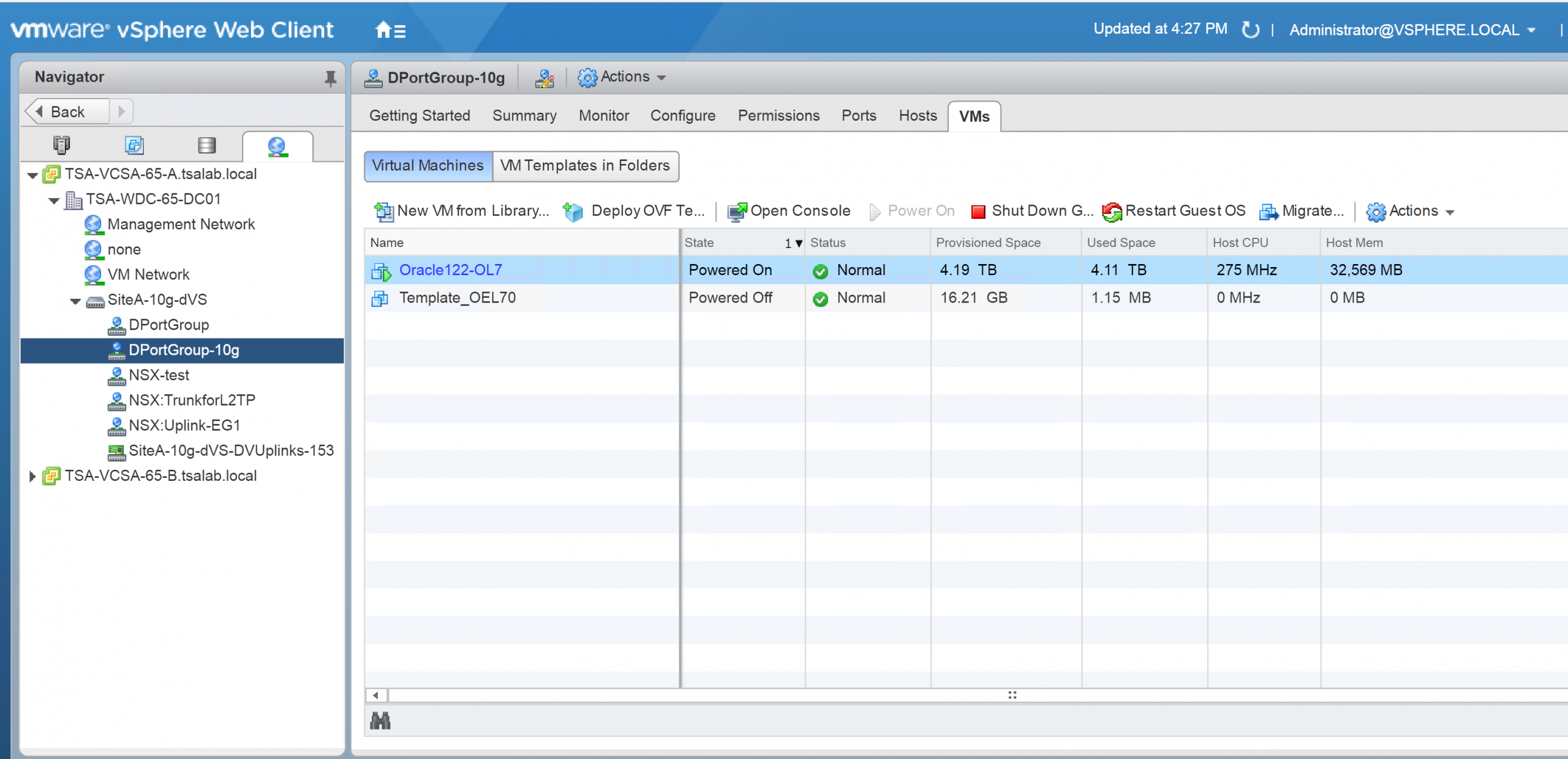The height and width of the screenshot is (759, 1568).
Task: Click the horizontal scrollbar left arrow
Action: point(375,695)
